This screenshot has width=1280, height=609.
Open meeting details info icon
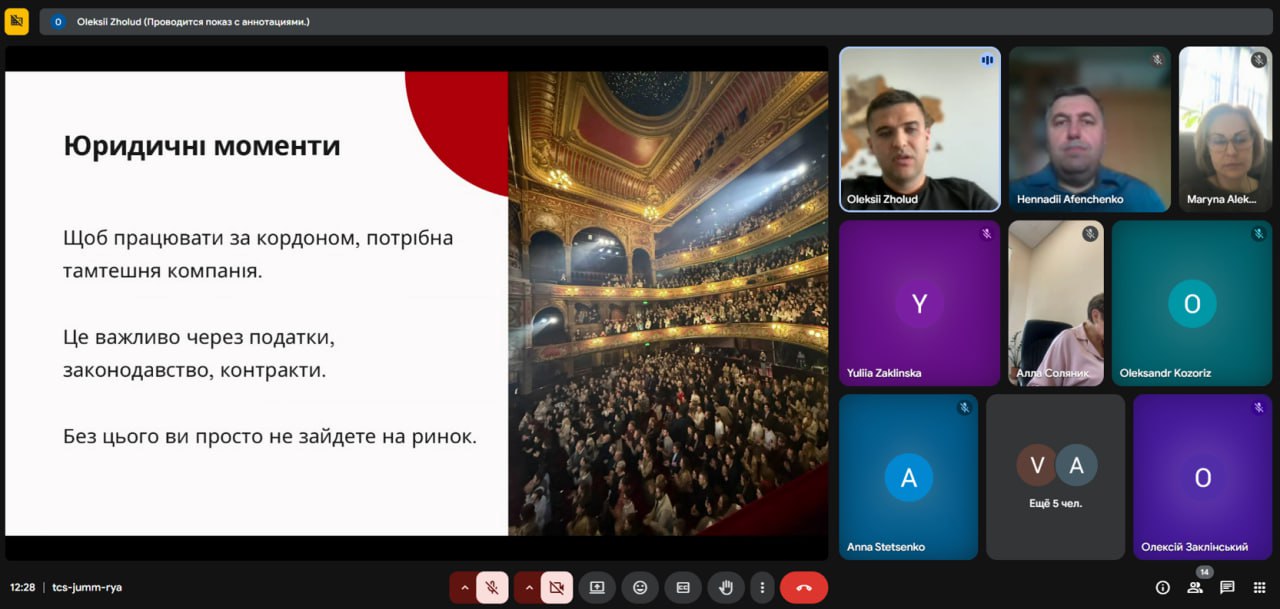1163,588
